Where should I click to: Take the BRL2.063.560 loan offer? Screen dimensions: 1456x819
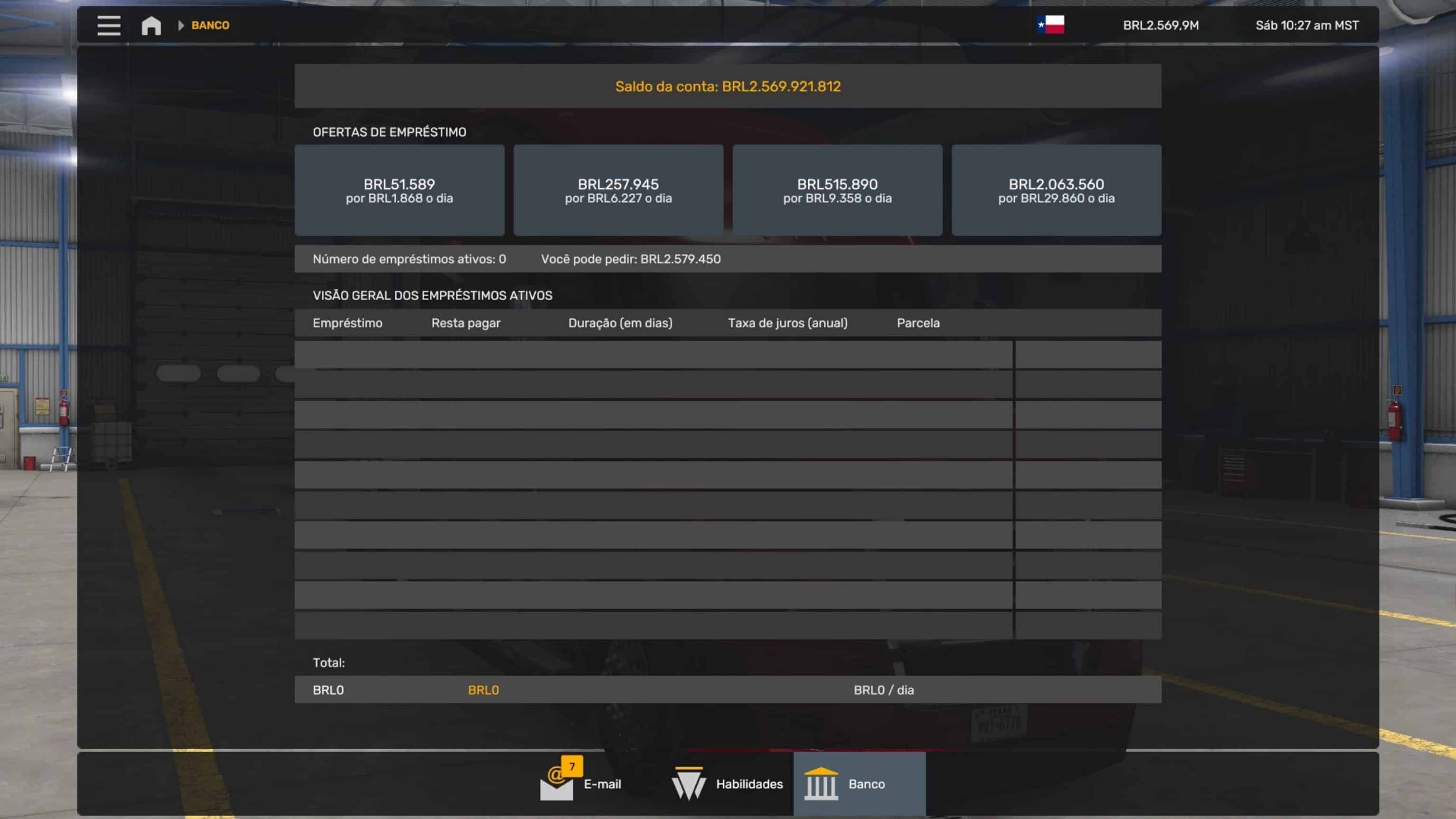(1056, 190)
